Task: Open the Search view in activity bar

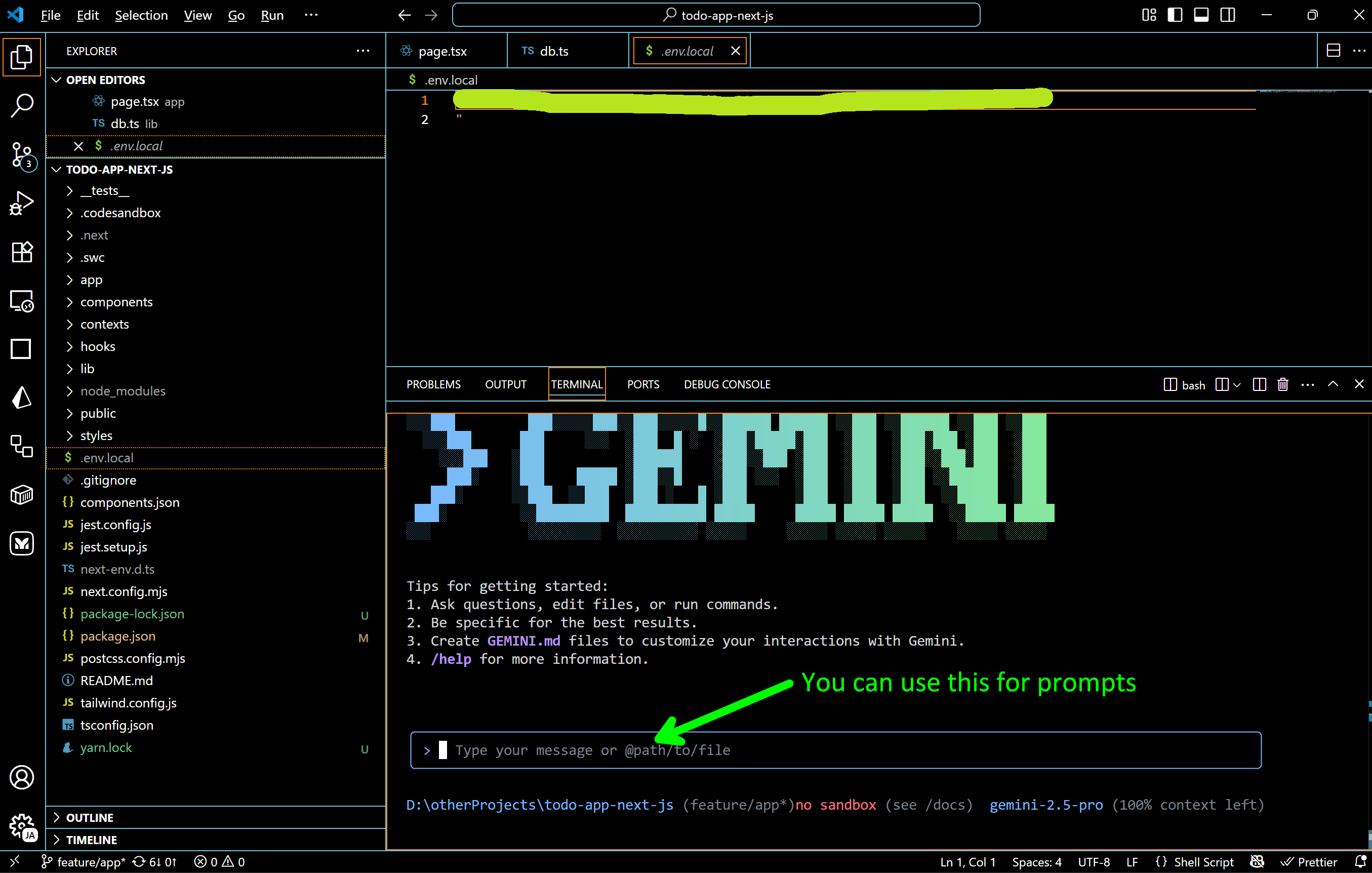Action: [x=22, y=105]
